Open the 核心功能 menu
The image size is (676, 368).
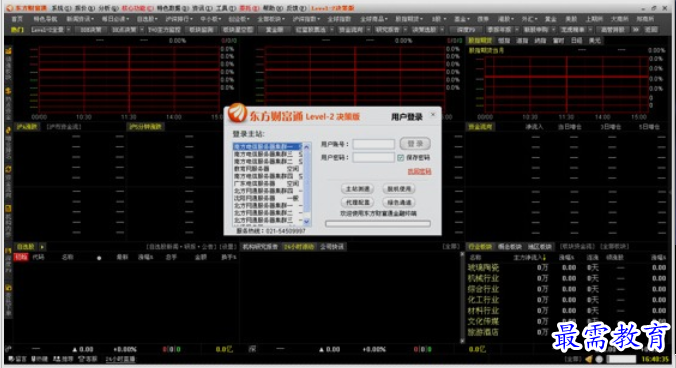coord(138,8)
